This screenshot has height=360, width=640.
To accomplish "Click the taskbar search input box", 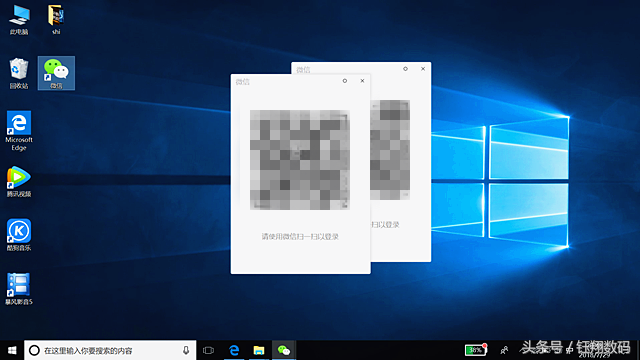I will [110, 350].
